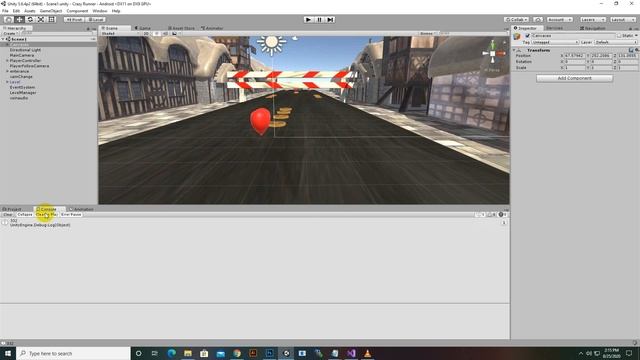Open the Account dropdown
The height and width of the screenshot is (360, 640).
560,20
